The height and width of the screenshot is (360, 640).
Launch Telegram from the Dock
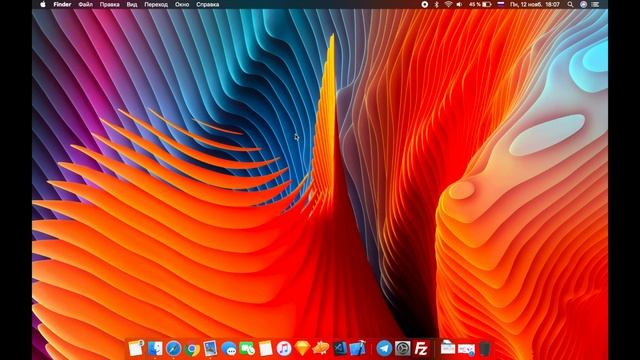[x=384, y=349]
